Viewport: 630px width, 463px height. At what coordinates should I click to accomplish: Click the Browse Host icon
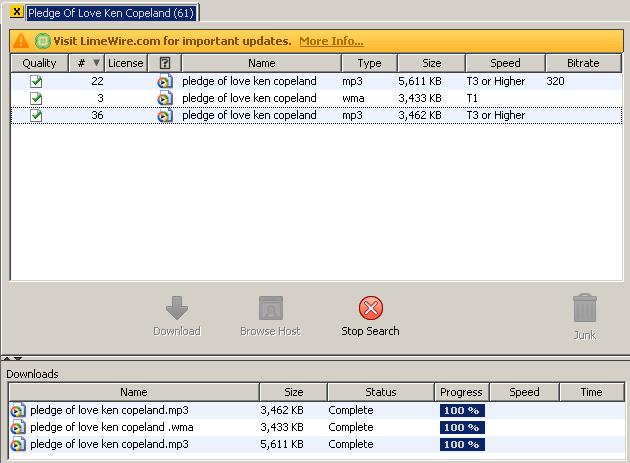coord(271,308)
